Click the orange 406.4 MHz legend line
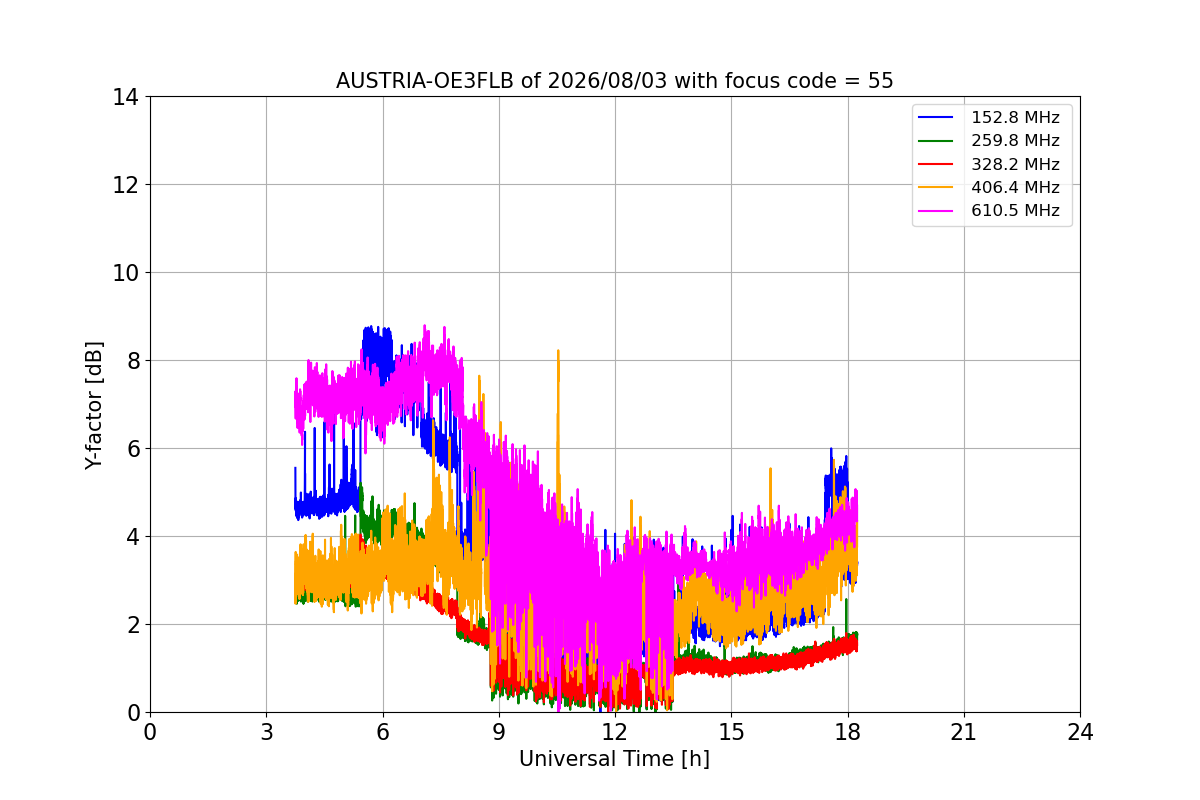The height and width of the screenshot is (800, 1200). [x=938, y=187]
